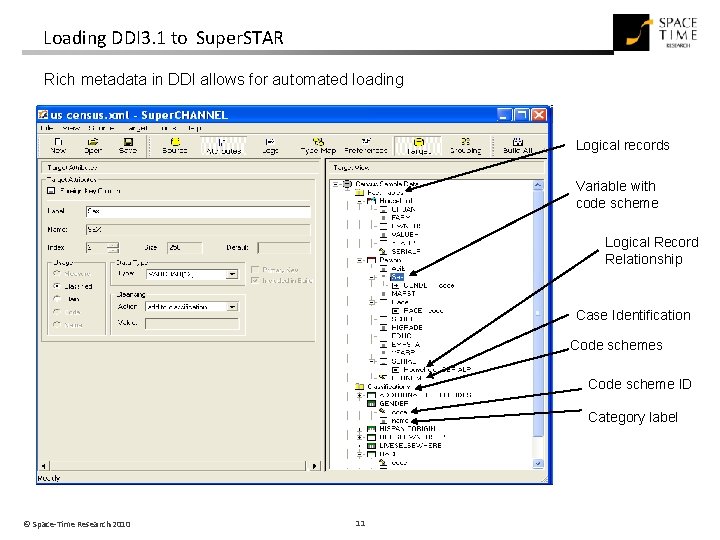This screenshot has height=540, width=720.
Task: Open the Cleansing Action dropdown
Action: pyautogui.click(x=233, y=307)
